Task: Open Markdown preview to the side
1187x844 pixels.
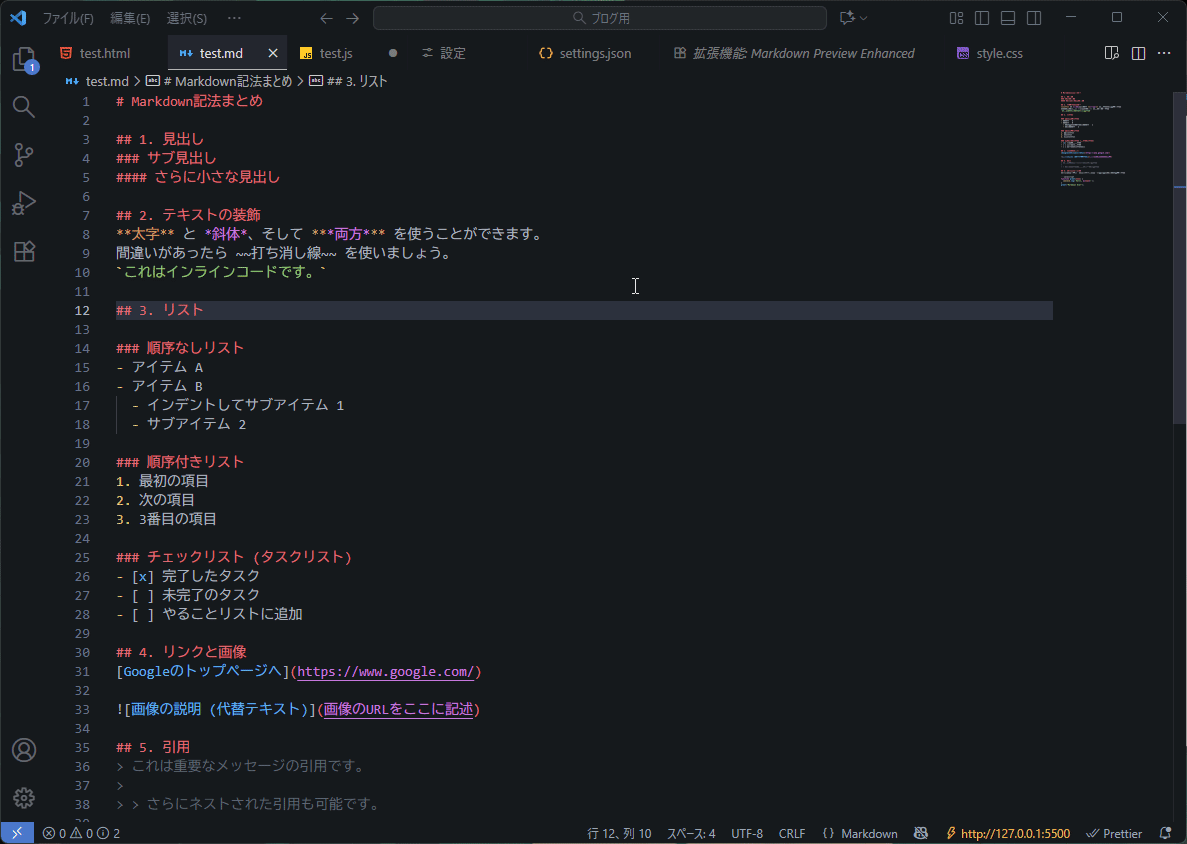Action: (x=1112, y=53)
